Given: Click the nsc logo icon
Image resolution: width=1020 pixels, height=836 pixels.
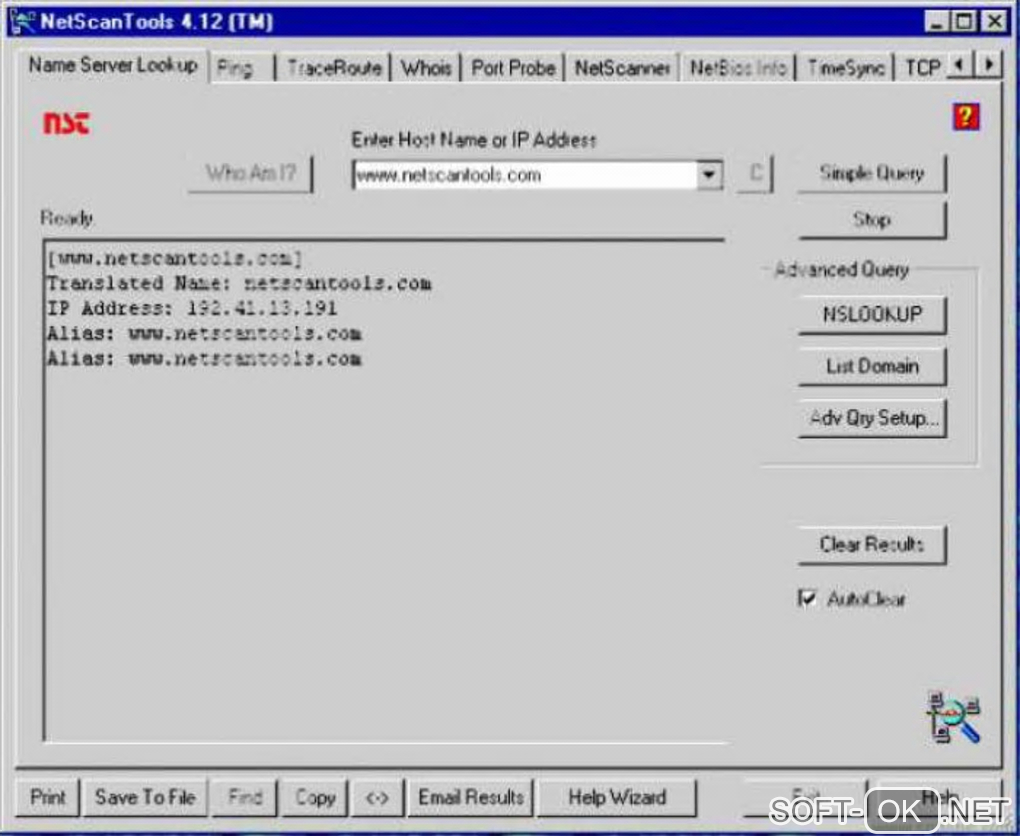Looking at the screenshot, I should (66, 122).
